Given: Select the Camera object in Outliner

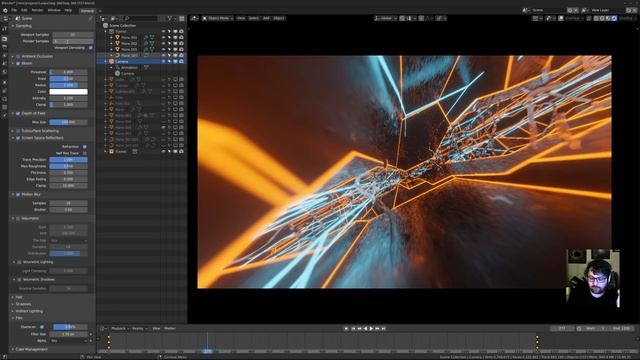Looking at the screenshot, I should (122, 62).
